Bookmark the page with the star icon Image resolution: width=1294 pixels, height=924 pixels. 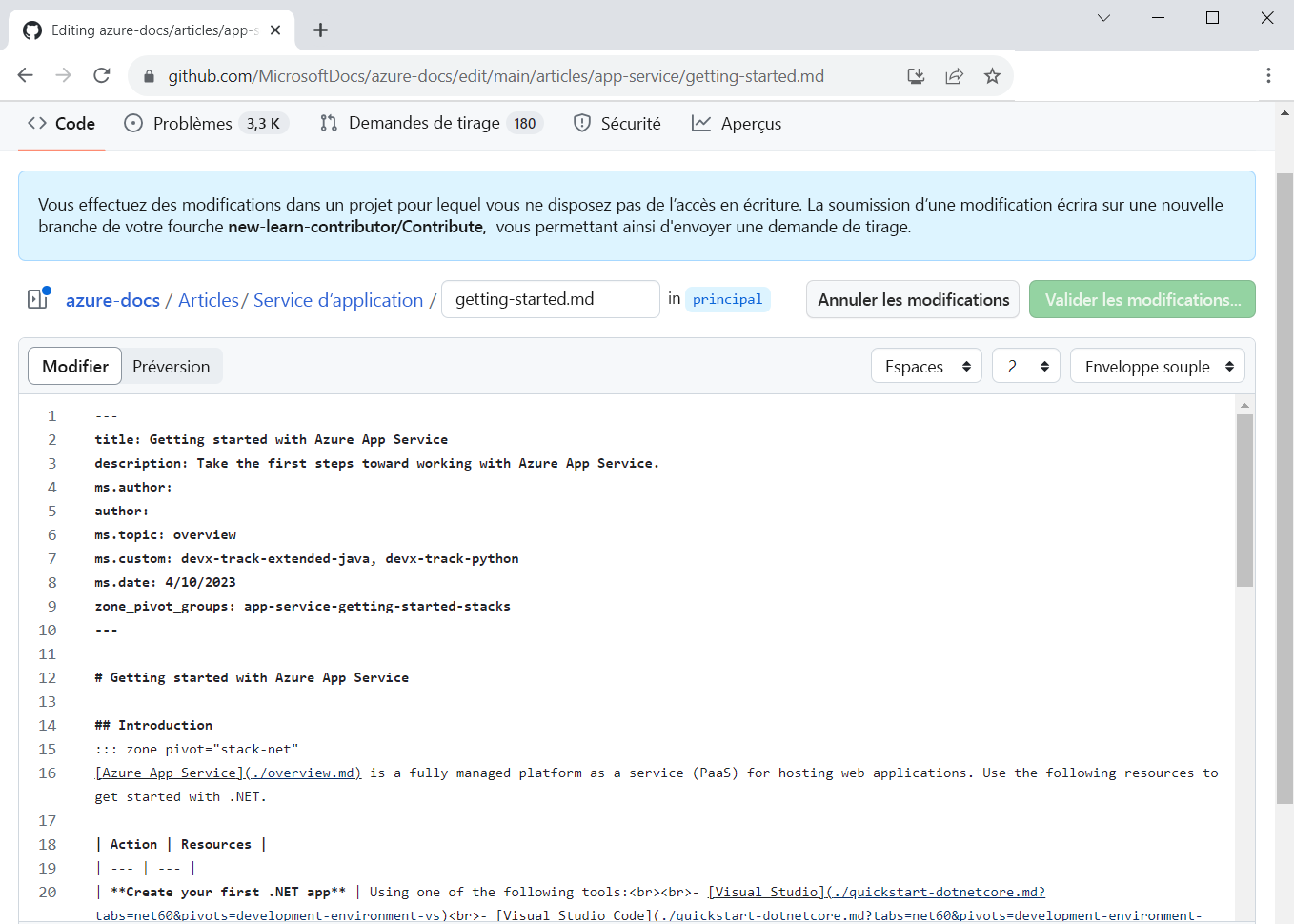pyautogui.click(x=992, y=75)
